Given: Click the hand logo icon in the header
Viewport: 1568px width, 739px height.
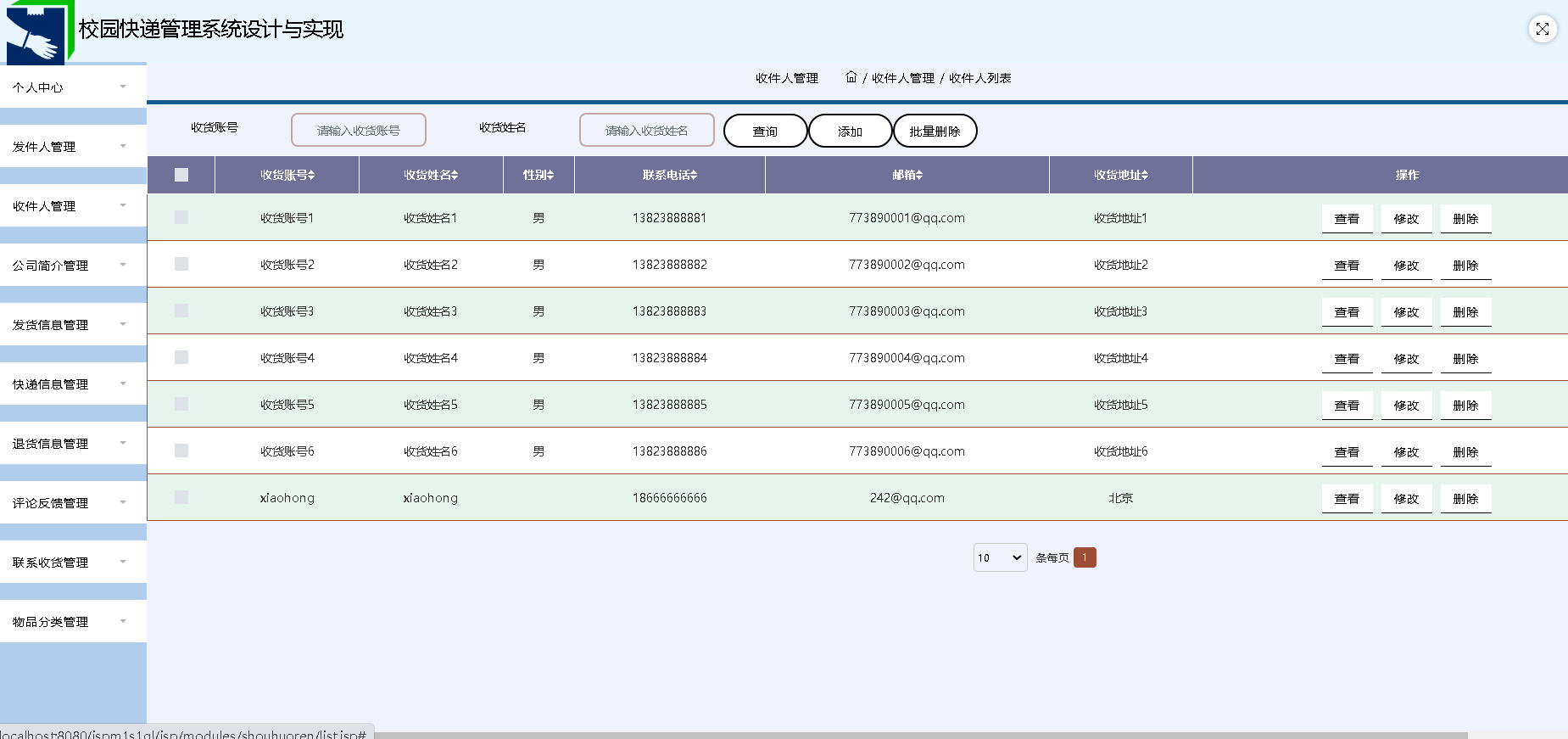Looking at the screenshot, I should pos(38,34).
